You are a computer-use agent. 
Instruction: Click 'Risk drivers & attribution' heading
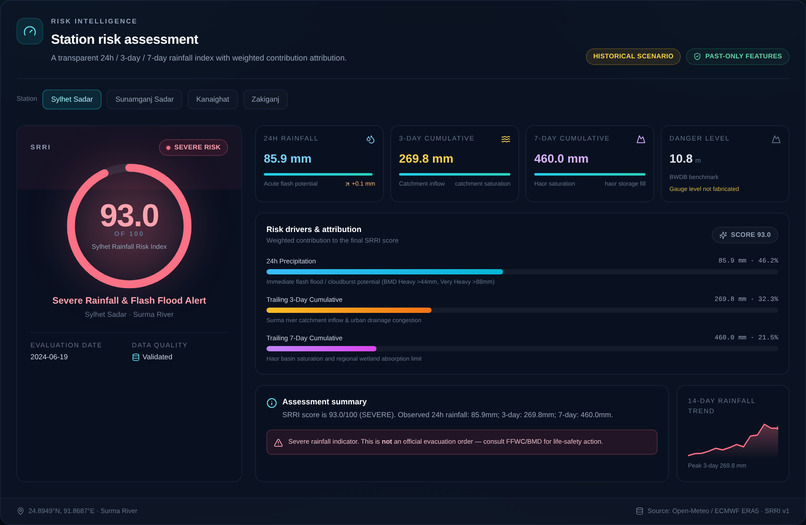tap(314, 229)
